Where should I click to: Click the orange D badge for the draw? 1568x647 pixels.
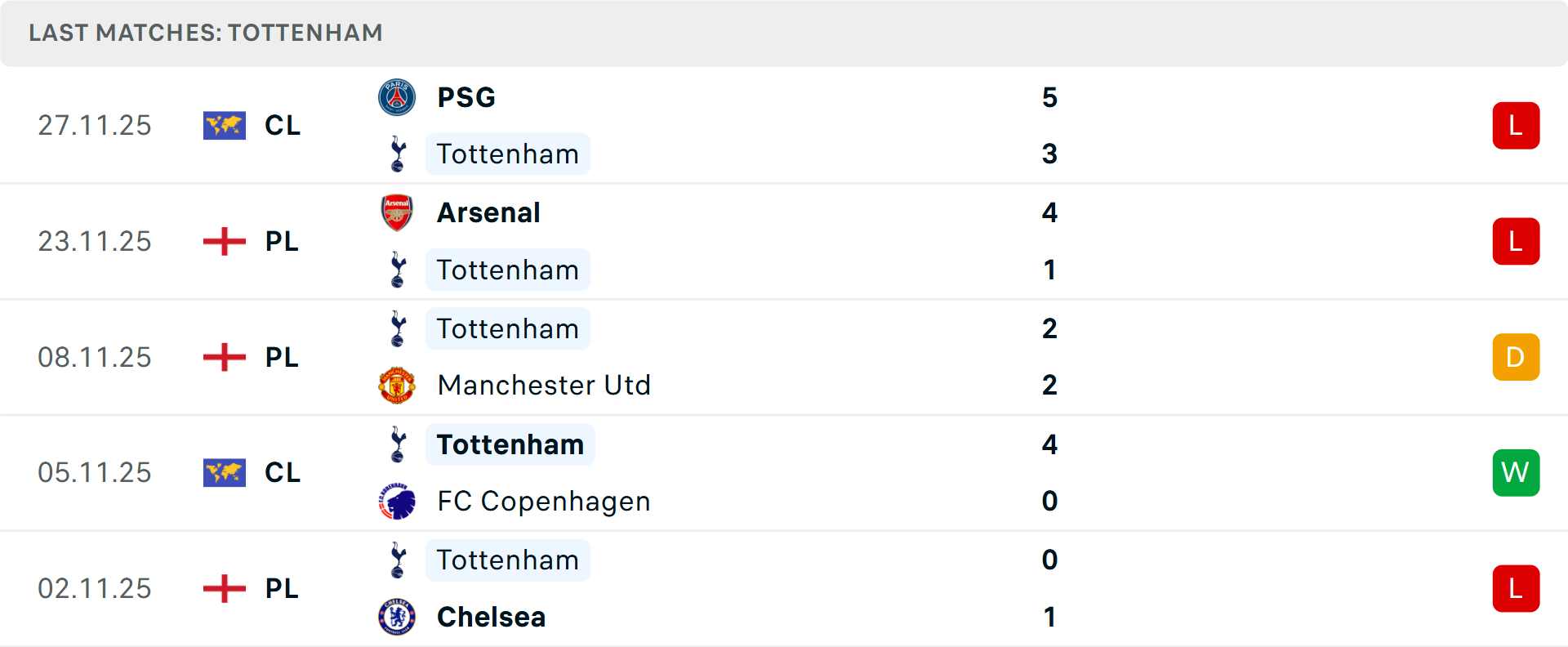[1516, 357]
